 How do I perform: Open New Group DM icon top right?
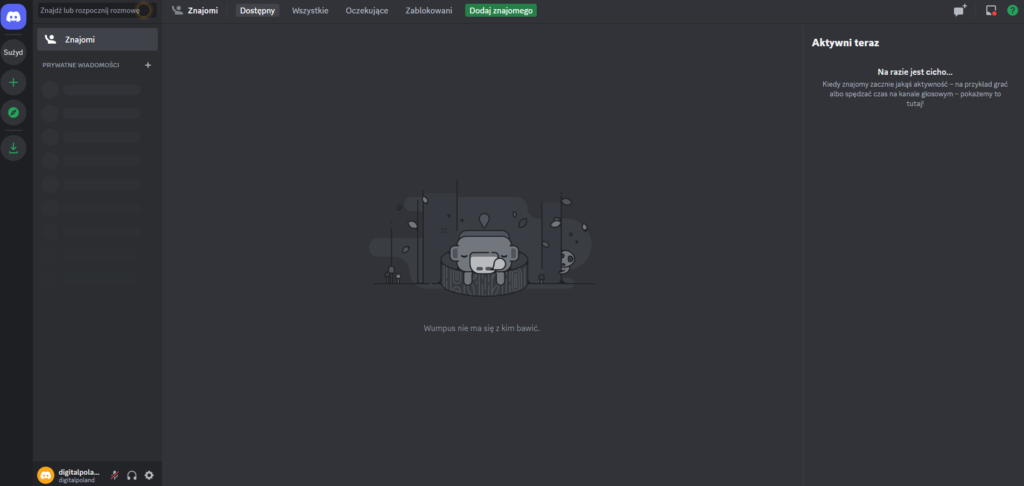959,10
